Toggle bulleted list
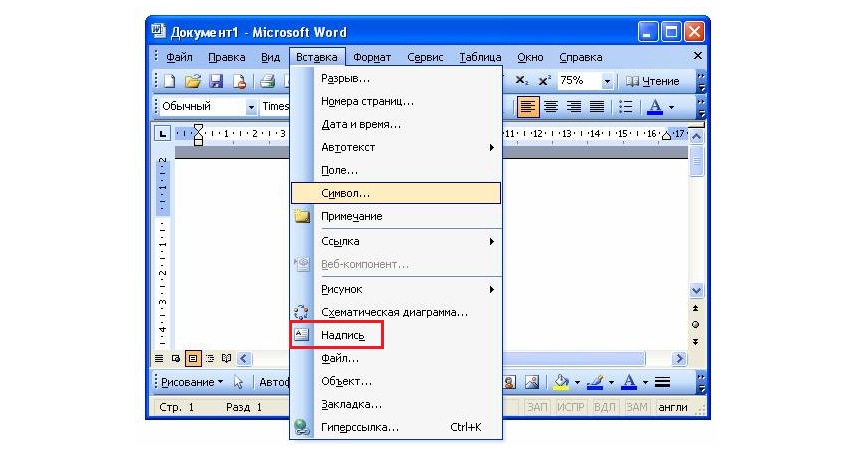 pos(625,107)
